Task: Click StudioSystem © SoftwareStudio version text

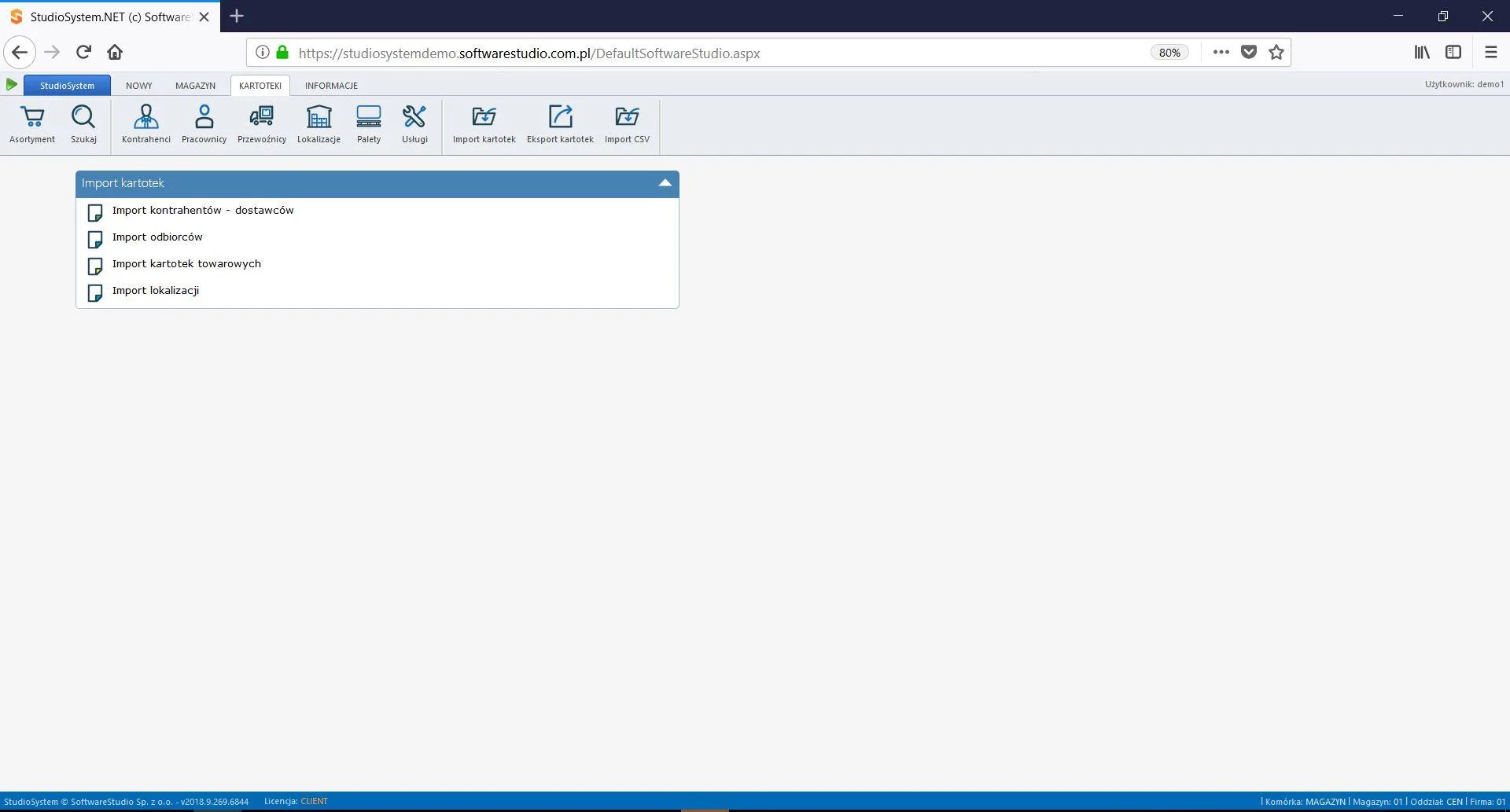Action: tap(126, 802)
